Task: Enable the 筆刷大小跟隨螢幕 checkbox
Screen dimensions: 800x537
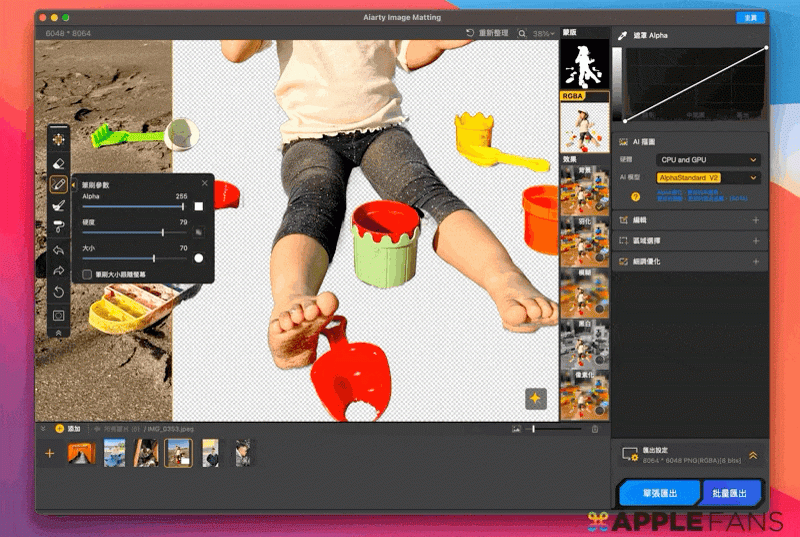Action: (88, 274)
